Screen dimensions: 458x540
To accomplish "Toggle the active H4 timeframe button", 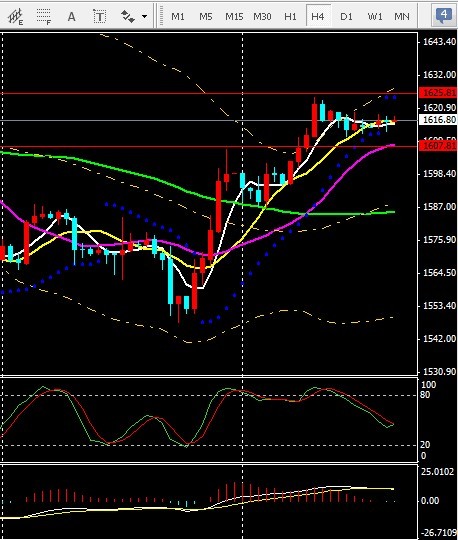I will pyautogui.click(x=318, y=16).
